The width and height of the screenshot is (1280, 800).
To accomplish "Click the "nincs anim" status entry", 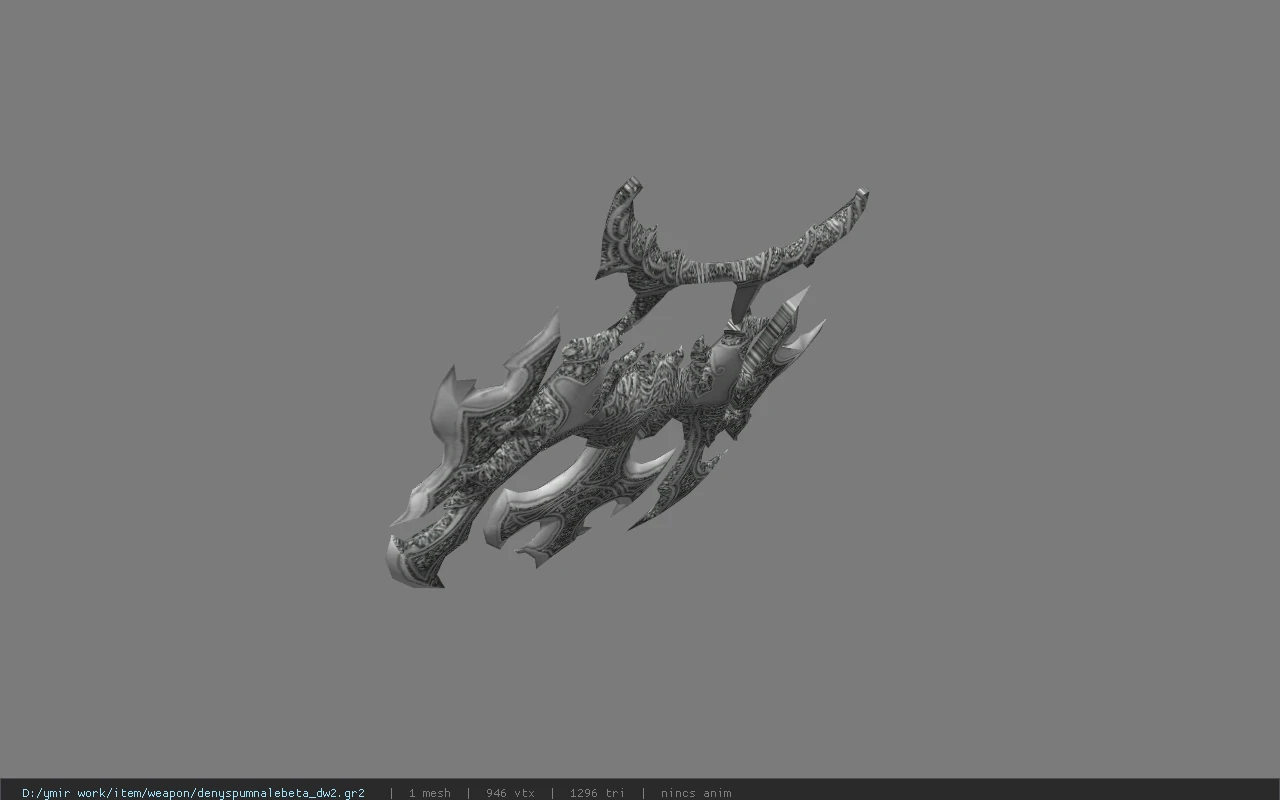I will (x=696, y=793).
